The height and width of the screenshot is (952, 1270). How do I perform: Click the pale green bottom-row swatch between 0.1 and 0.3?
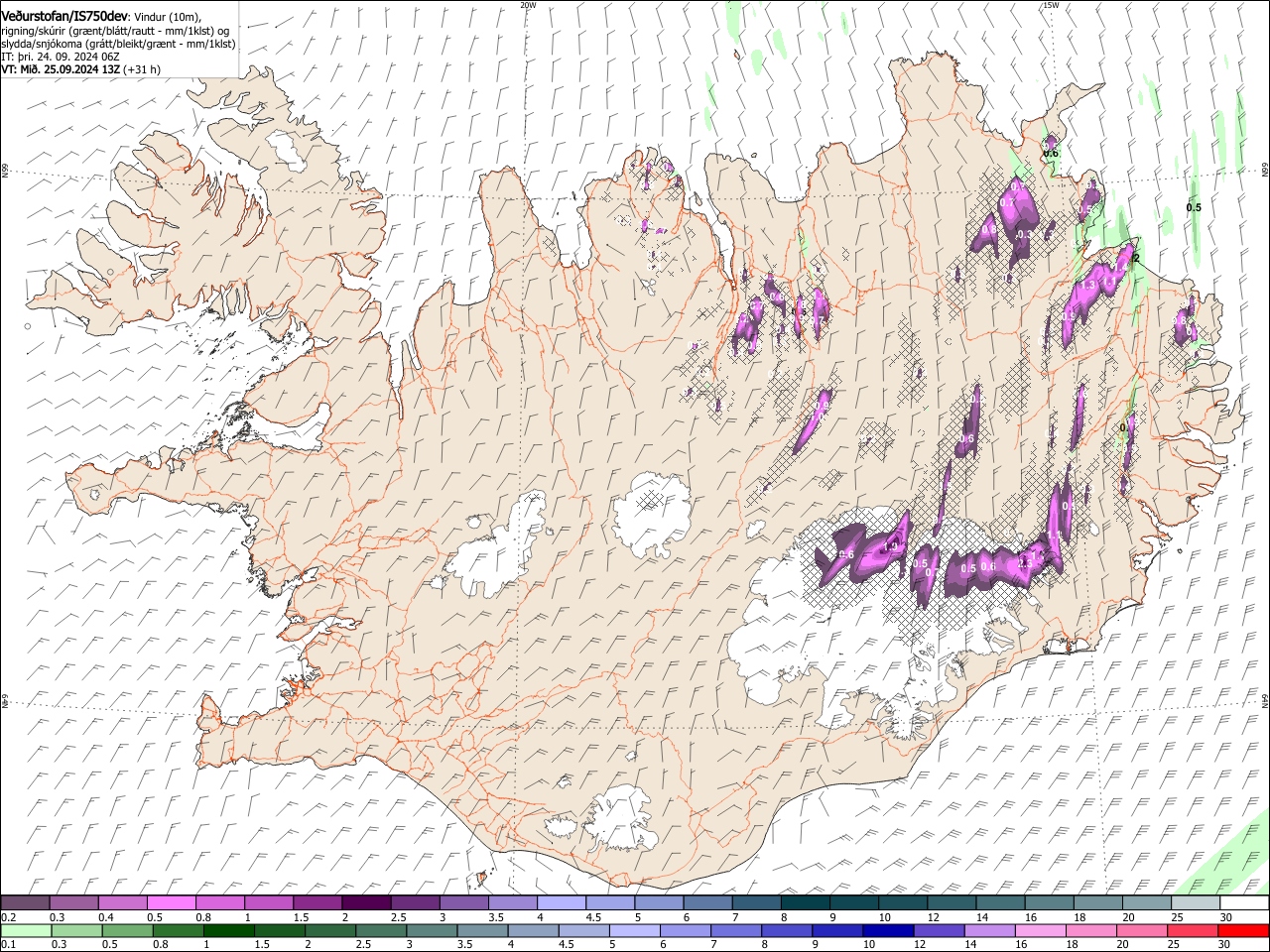pyautogui.click(x=26, y=930)
